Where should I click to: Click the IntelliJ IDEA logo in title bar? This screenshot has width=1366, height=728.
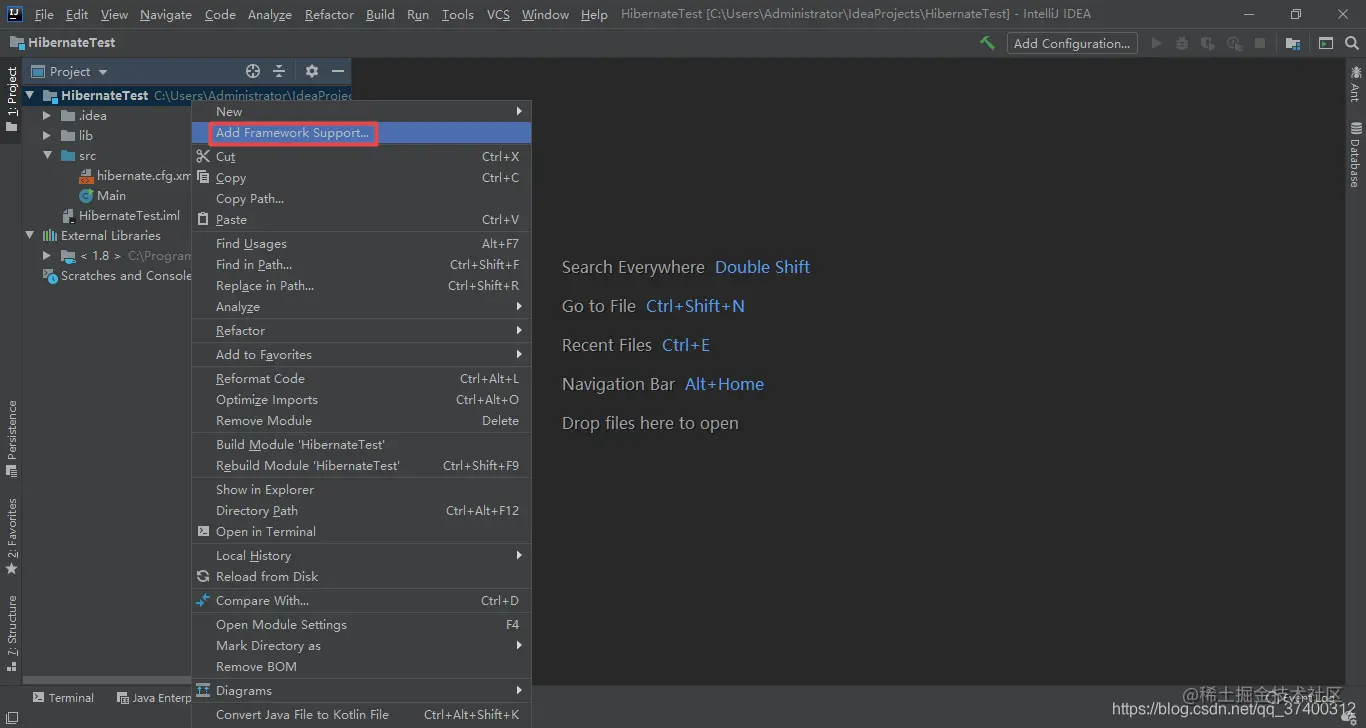[x=15, y=14]
